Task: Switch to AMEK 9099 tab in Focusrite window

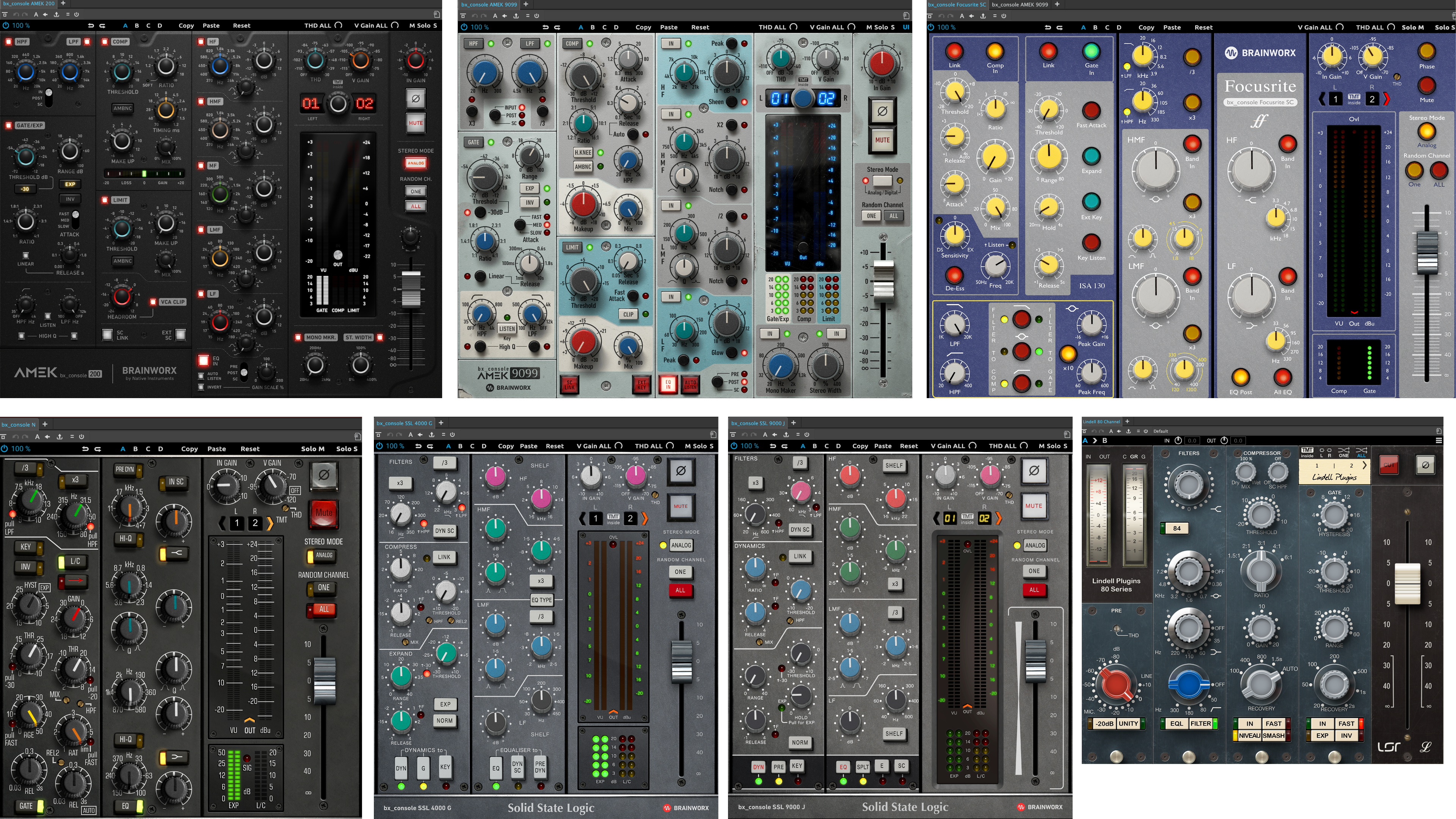Action: [x=1020, y=4]
